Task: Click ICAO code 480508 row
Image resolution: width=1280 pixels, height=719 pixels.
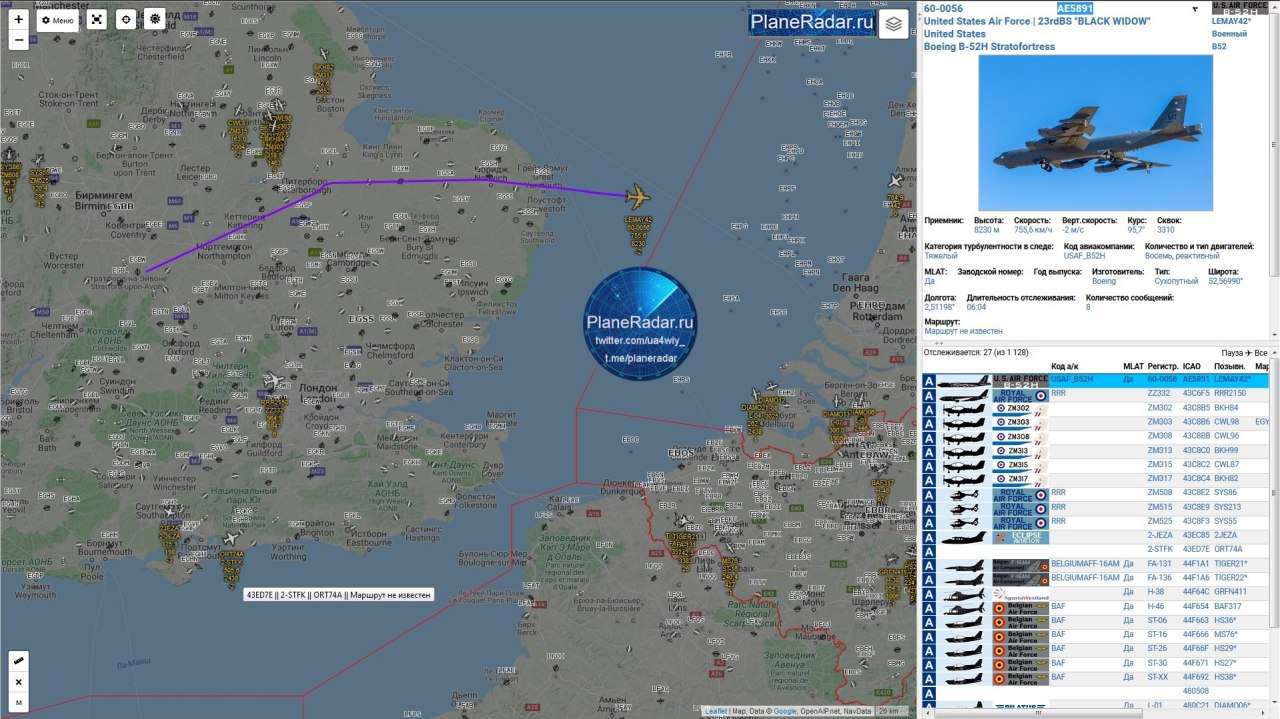Action: tap(1196, 691)
